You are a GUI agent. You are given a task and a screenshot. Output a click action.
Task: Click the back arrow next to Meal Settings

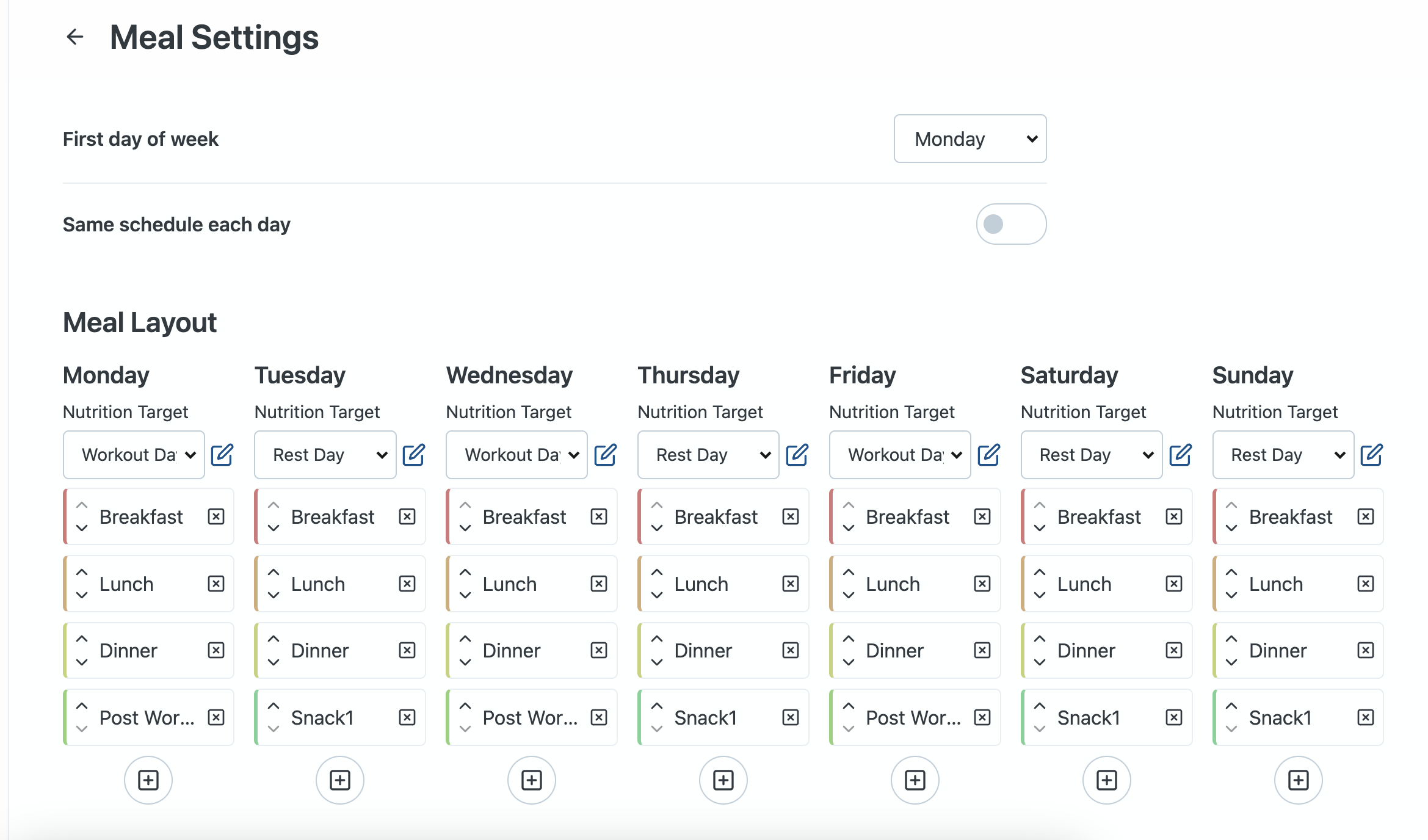74,37
